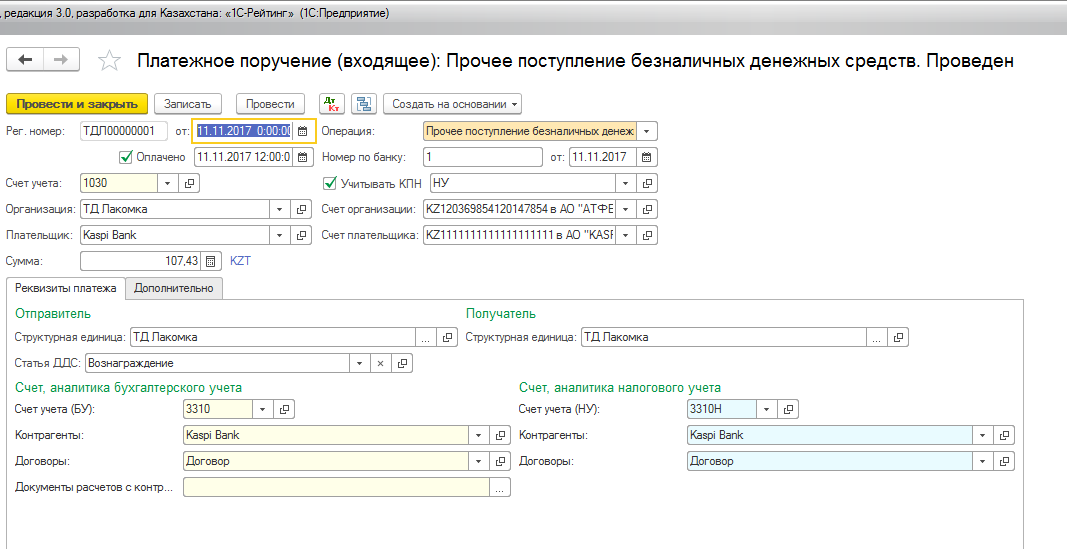
Task: Focus the Документы расчетов с контр. field
Action: [336, 488]
